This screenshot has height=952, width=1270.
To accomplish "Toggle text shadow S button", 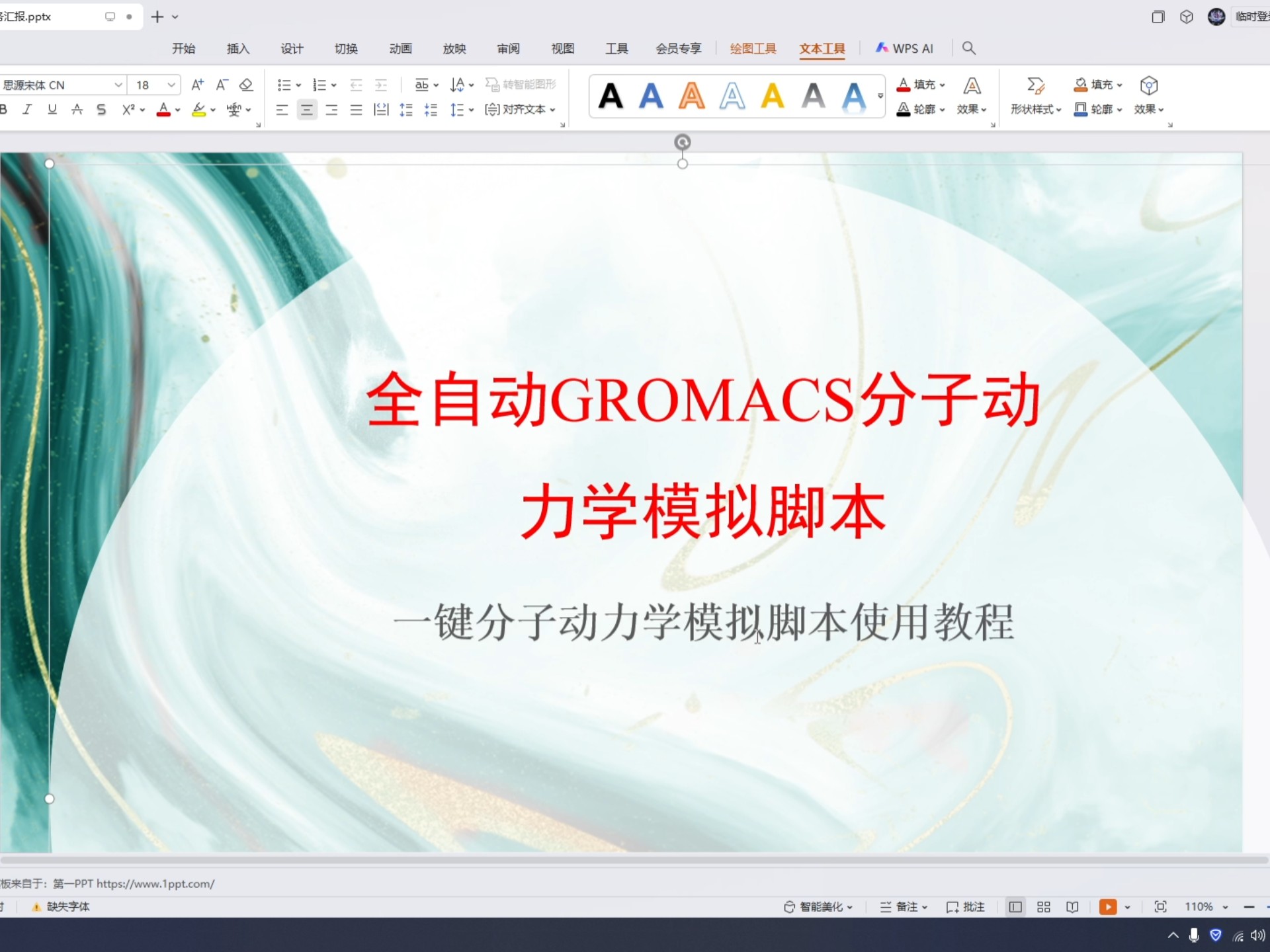I will [101, 110].
